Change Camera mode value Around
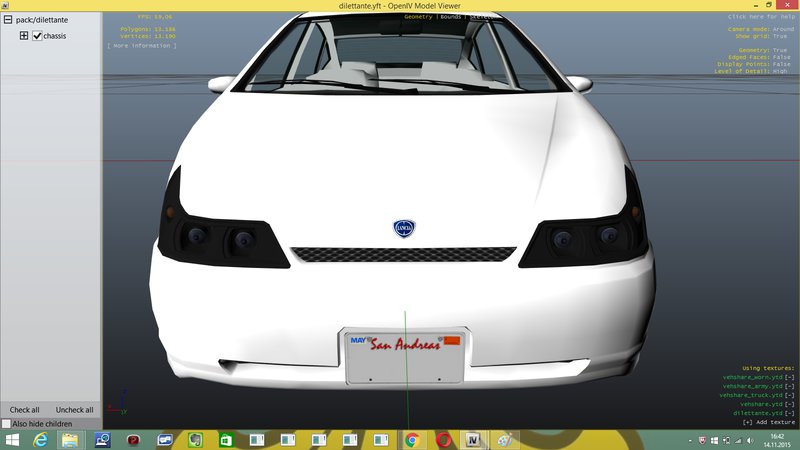The width and height of the screenshot is (800, 450). click(783, 30)
